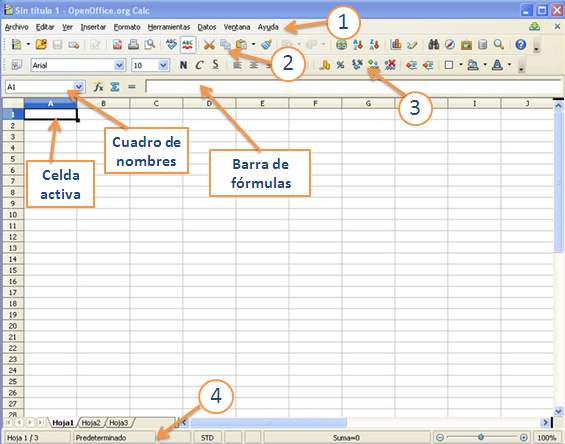Open the Editar menu
Viewport: 565px width, 444px height.
click(x=45, y=27)
